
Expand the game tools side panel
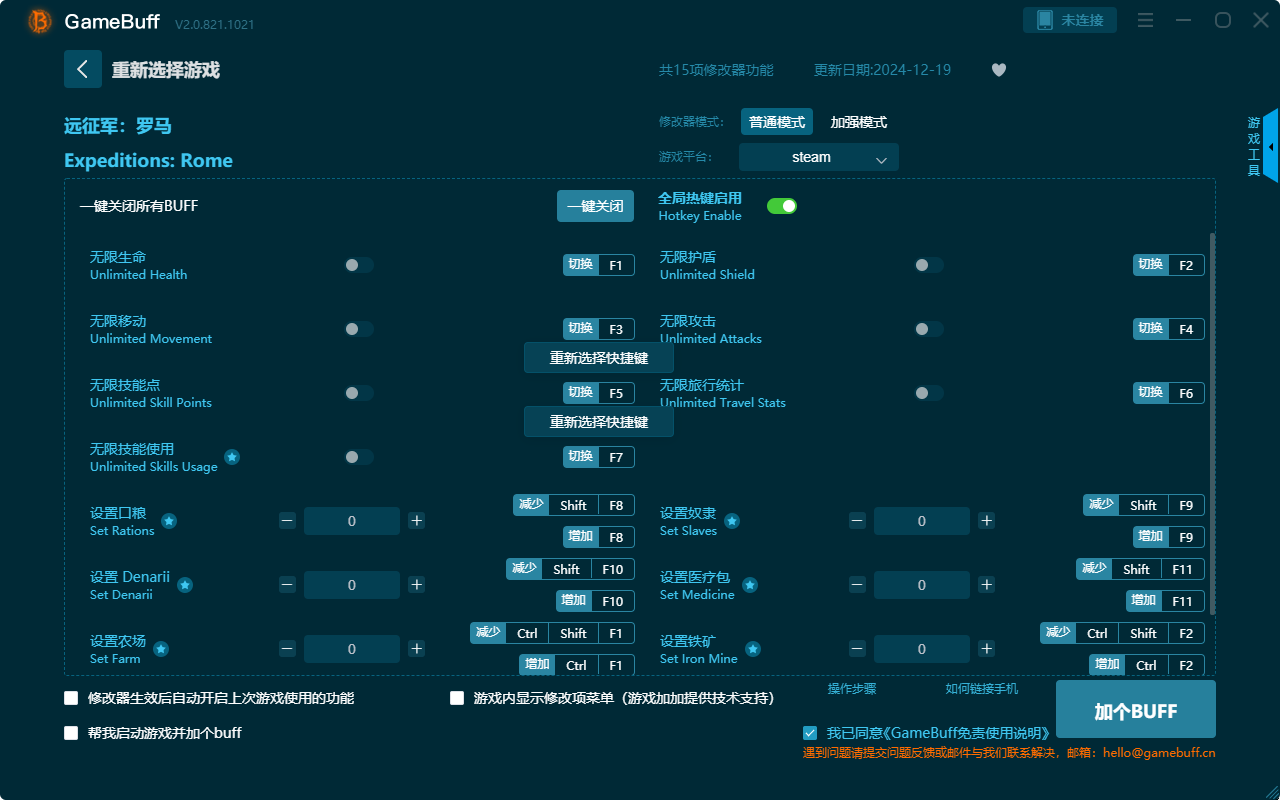pyautogui.click(x=1270, y=146)
